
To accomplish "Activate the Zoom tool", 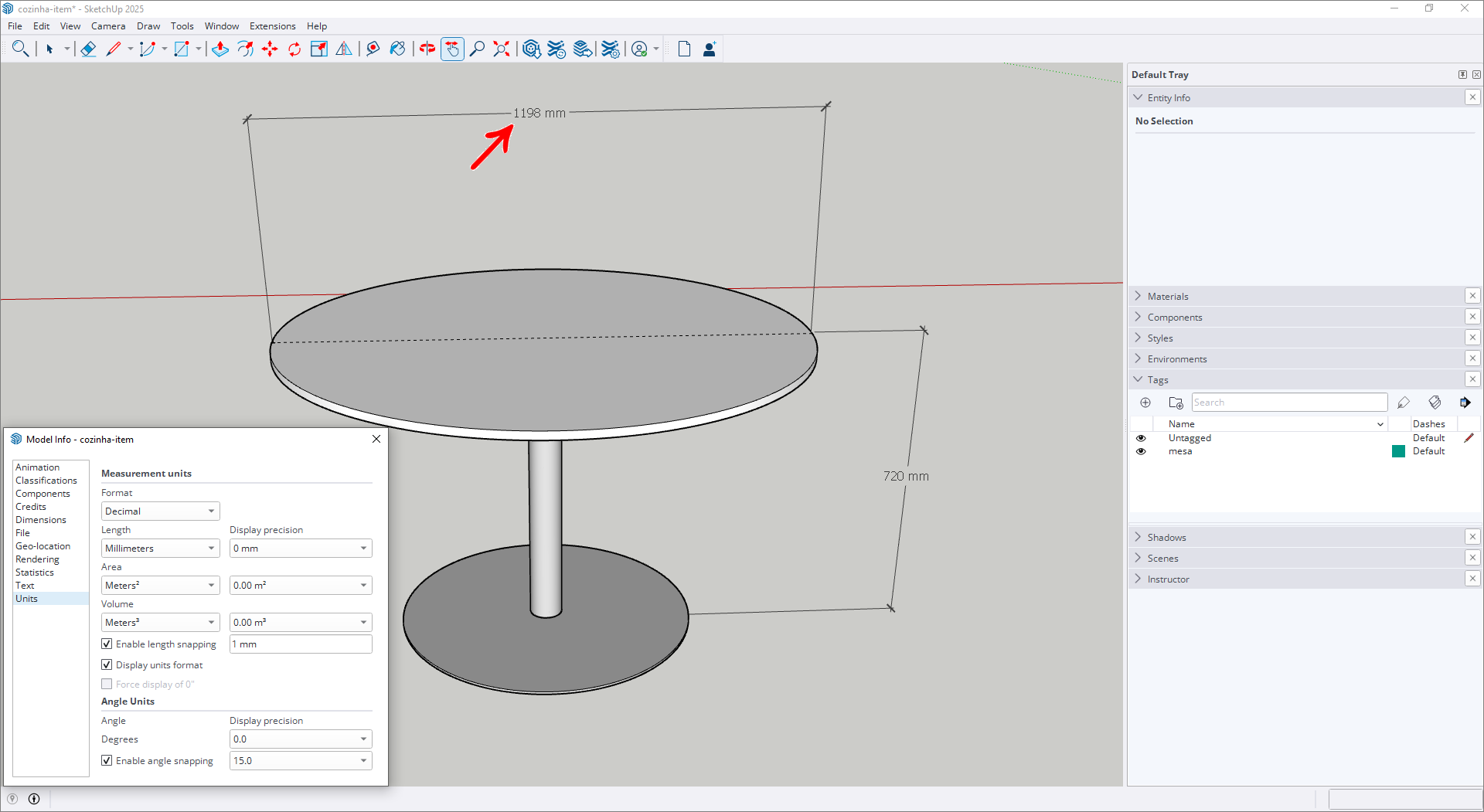I will coord(477,49).
